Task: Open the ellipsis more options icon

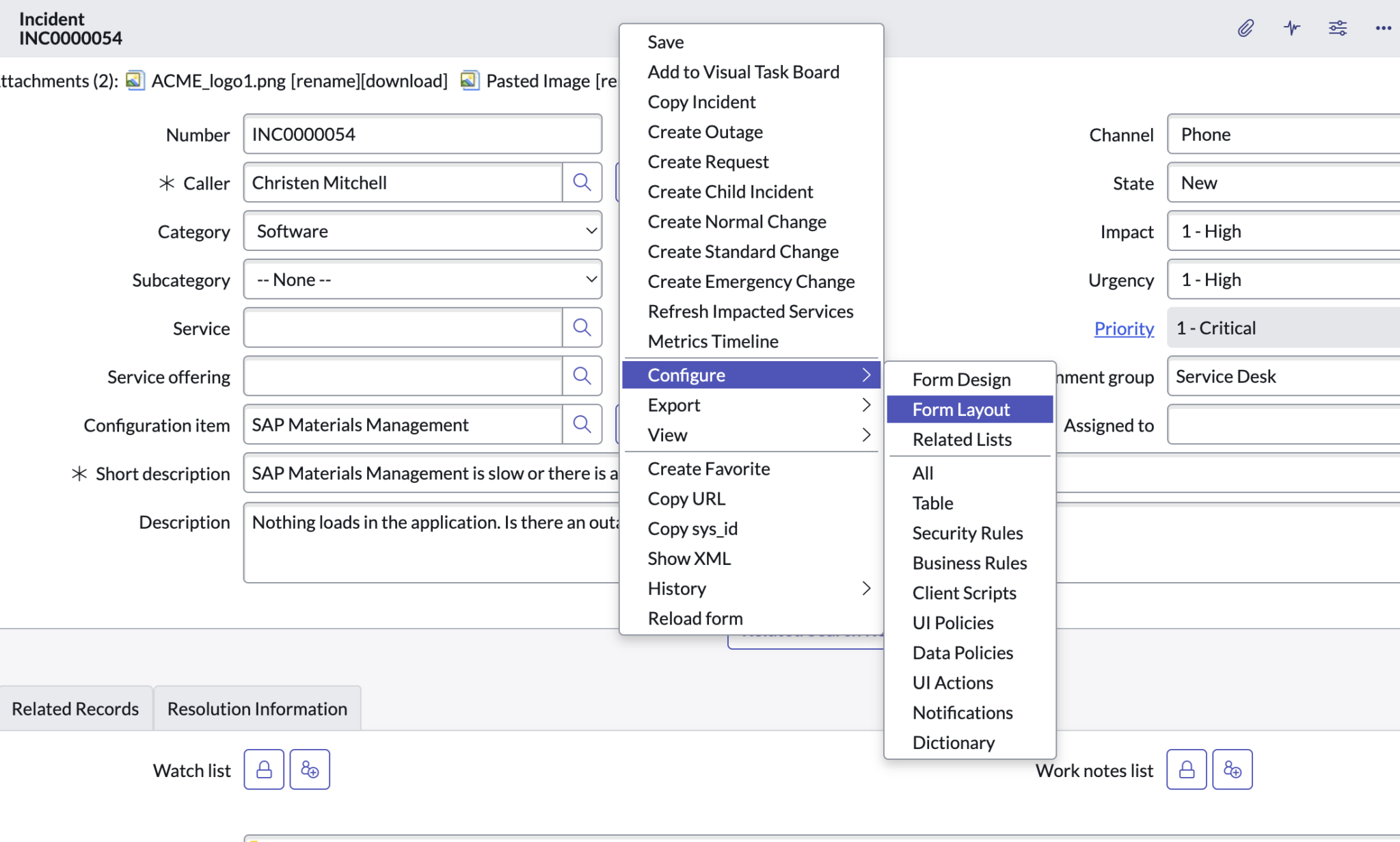Action: click(x=1384, y=28)
